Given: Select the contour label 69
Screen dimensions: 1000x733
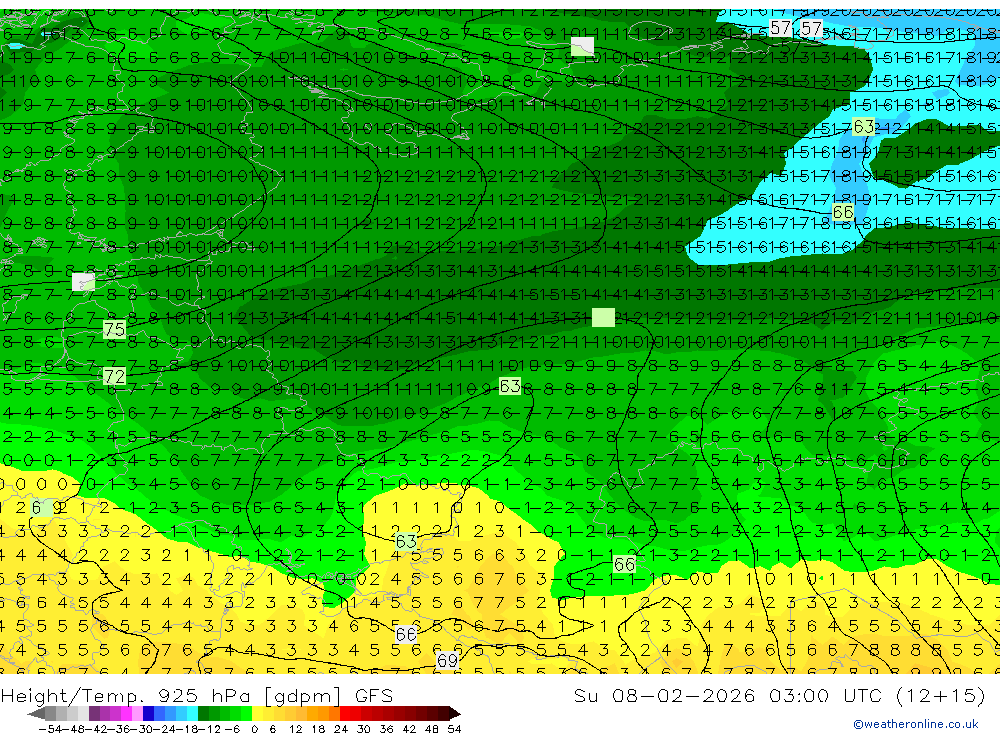Looking at the screenshot, I should point(447,660).
